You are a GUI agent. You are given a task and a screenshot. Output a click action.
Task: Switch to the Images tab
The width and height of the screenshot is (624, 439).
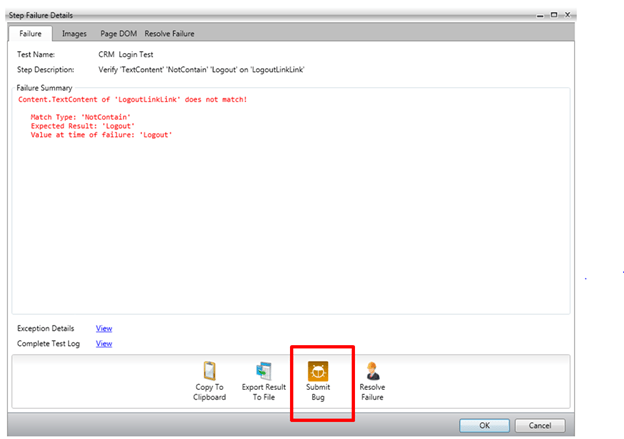click(75, 34)
